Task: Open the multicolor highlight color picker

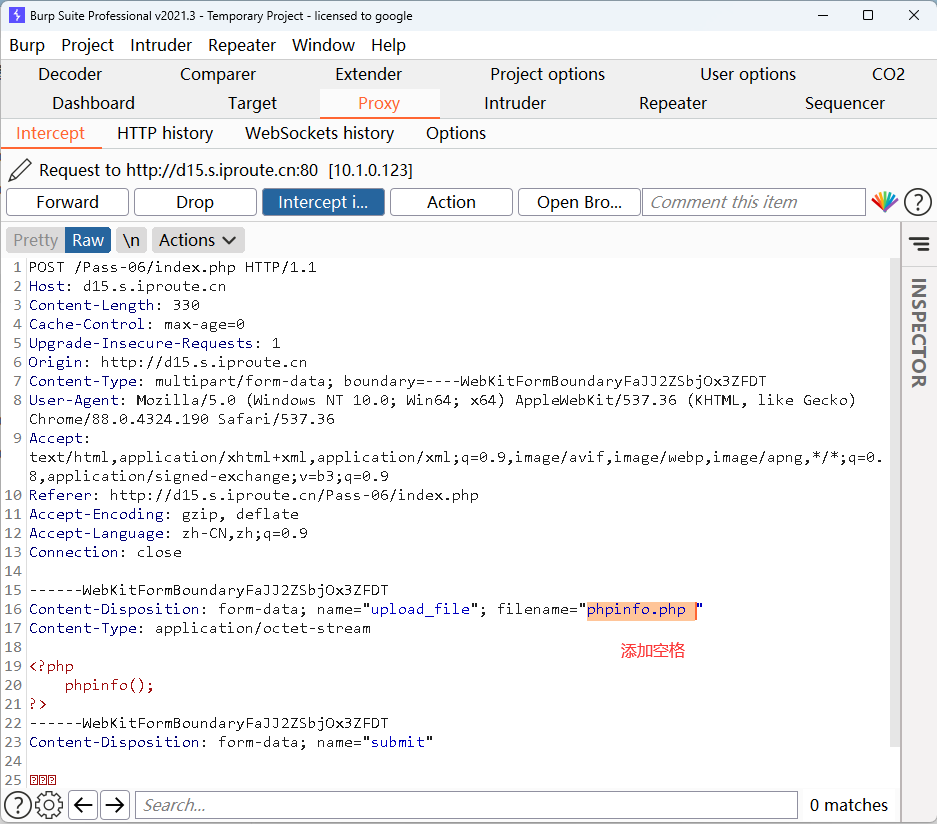Action: (x=884, y=202)
